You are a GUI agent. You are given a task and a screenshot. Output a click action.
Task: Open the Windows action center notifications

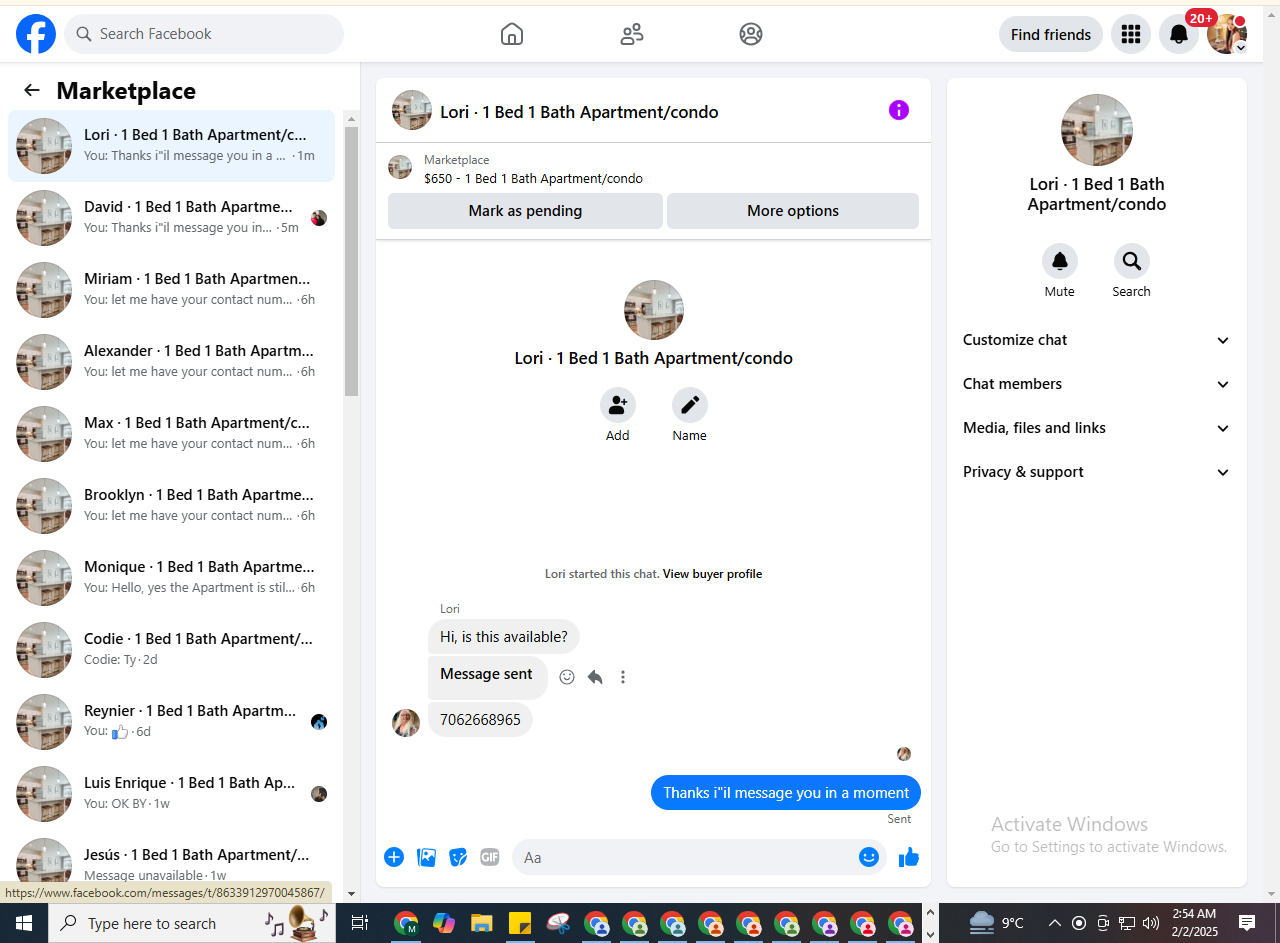1247,923
